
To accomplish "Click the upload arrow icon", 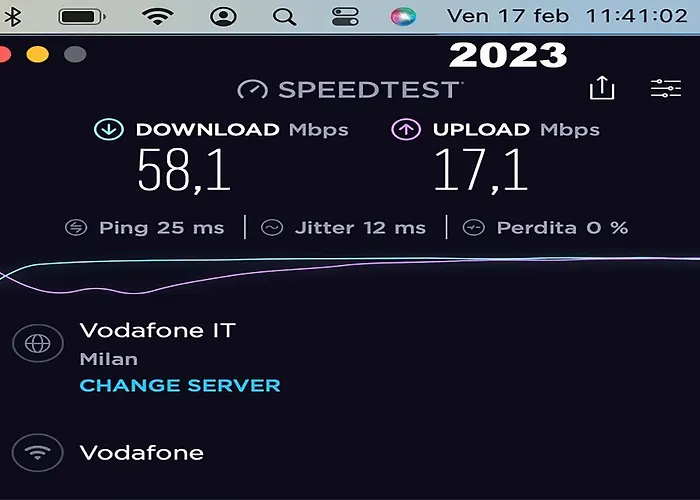I will pos(406,129).
